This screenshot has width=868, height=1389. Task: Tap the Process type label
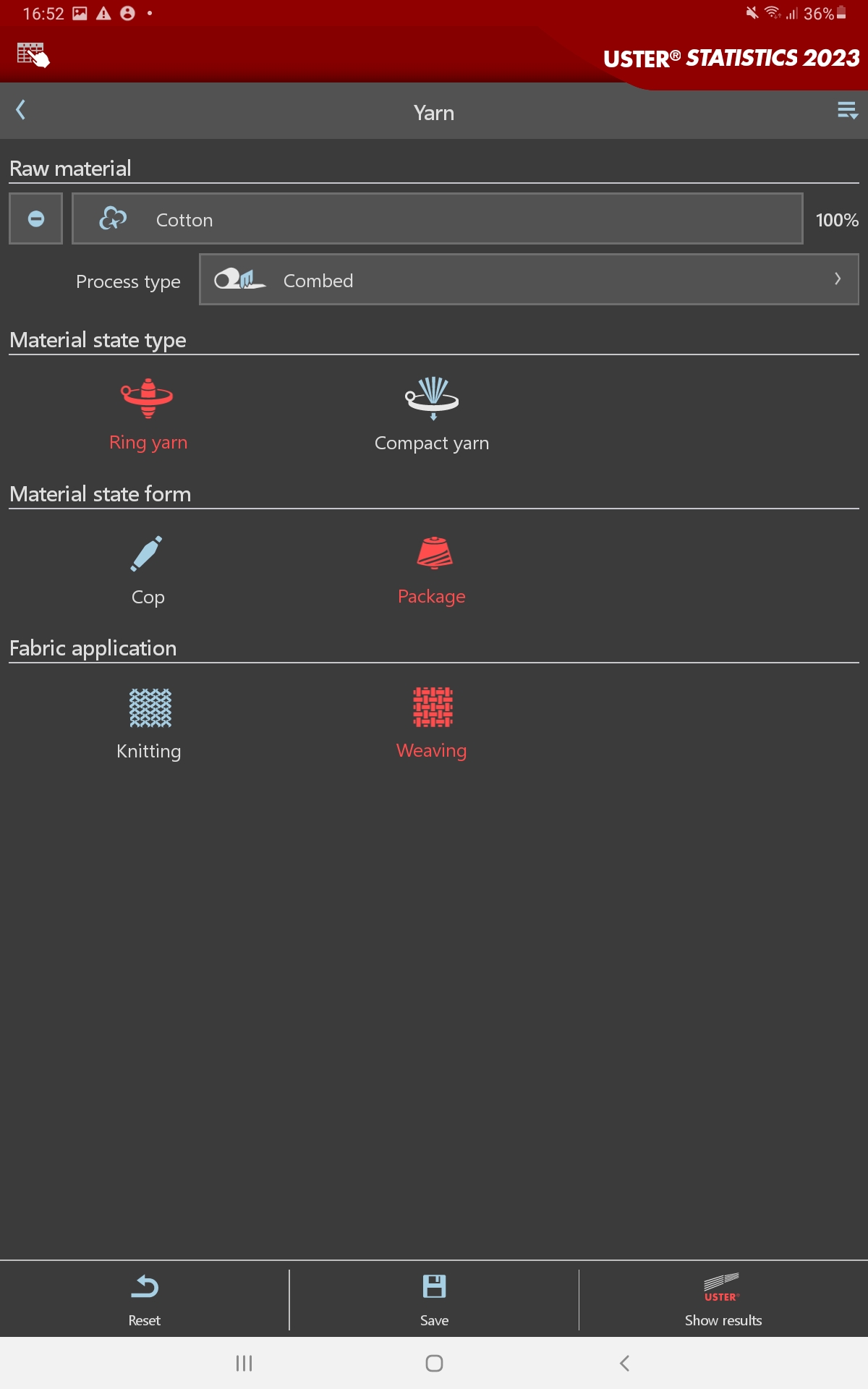(128, 281)
